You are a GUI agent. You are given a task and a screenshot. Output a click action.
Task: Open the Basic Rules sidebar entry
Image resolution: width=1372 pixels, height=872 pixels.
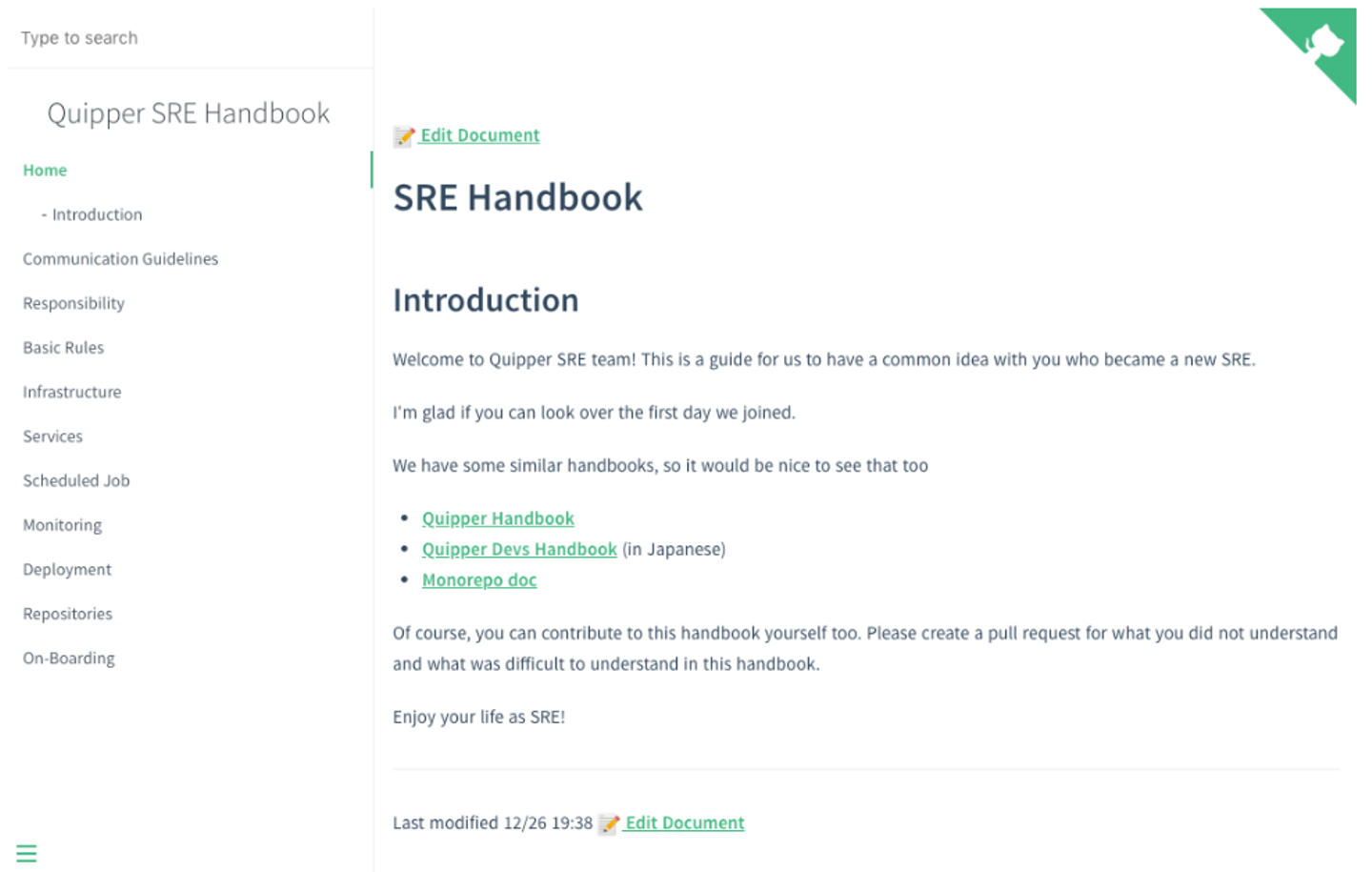(63, 348)
